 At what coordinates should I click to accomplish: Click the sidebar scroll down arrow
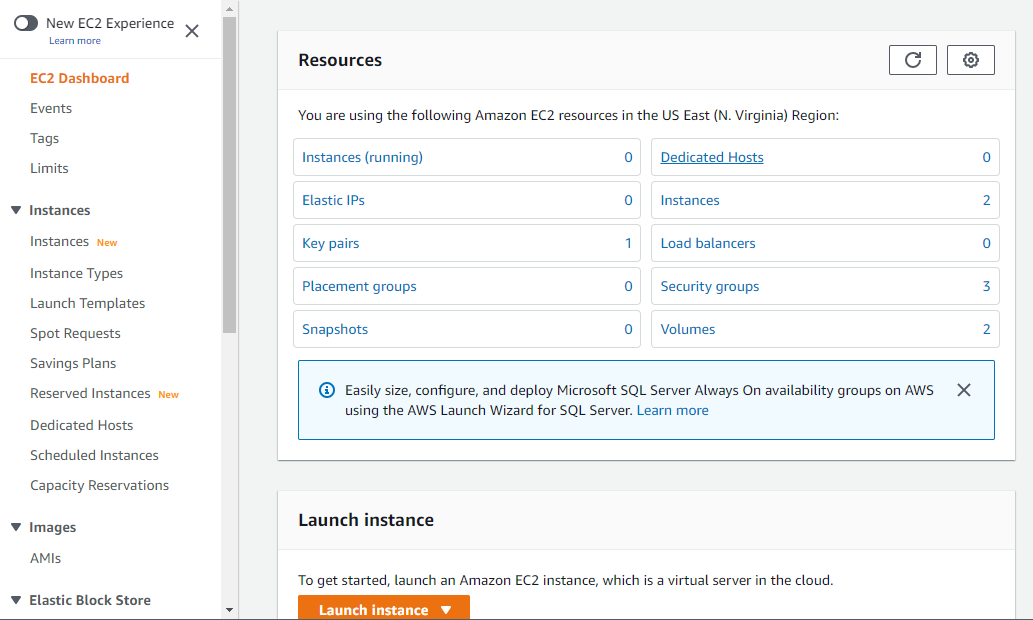pyautogui.click(x=229, y=609)
